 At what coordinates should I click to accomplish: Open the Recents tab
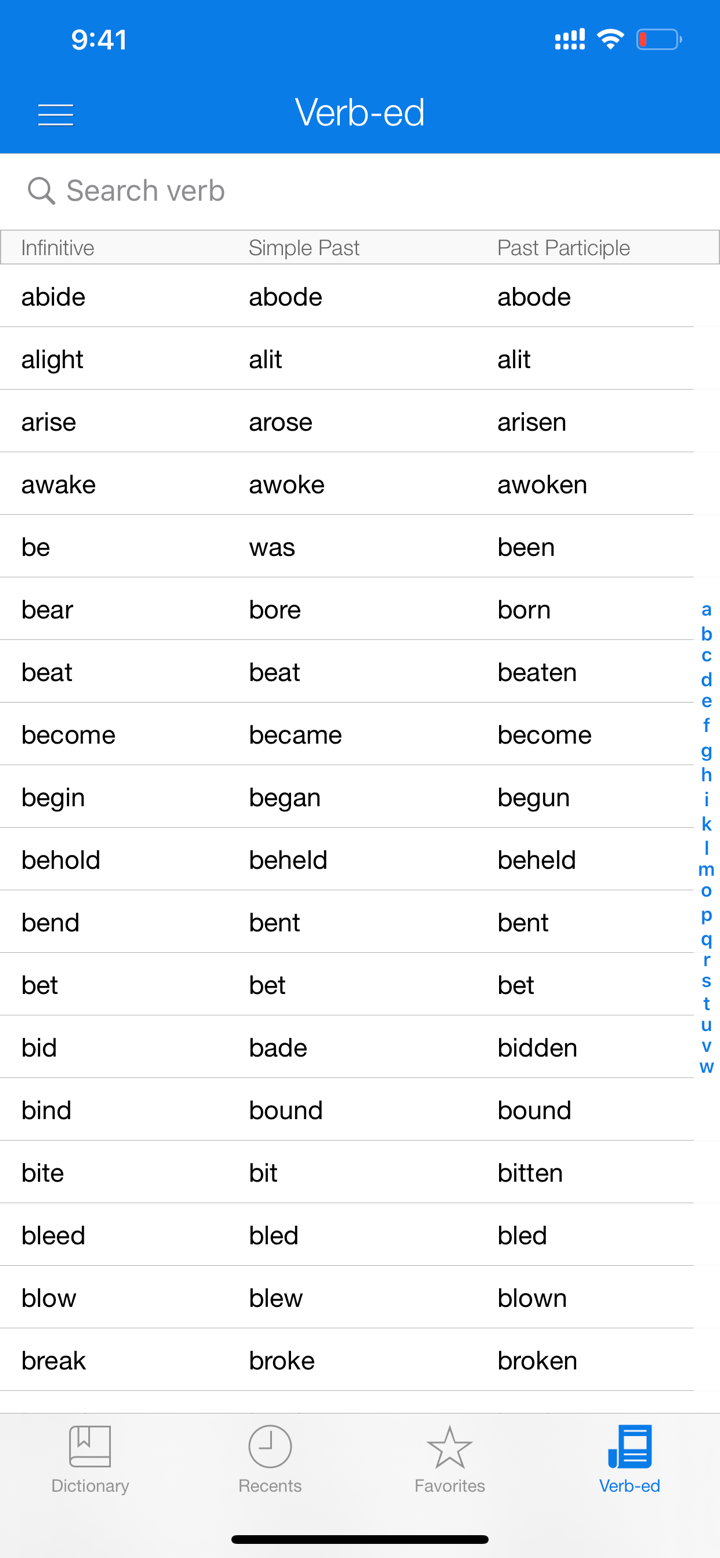269,1460
